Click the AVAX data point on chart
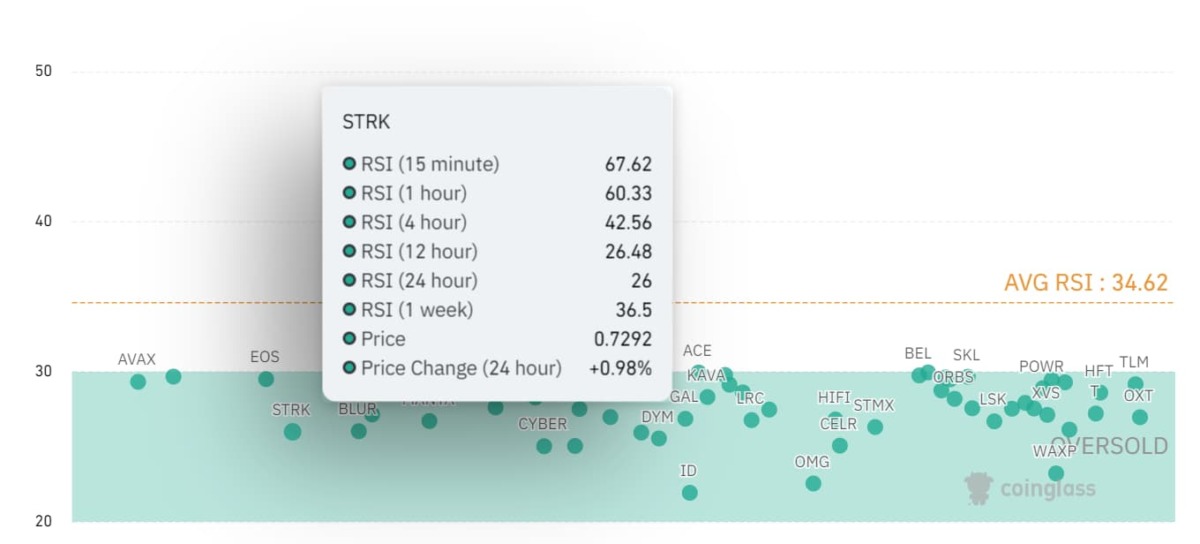This screenshot has height=544, width=1200. coord(138,382)
